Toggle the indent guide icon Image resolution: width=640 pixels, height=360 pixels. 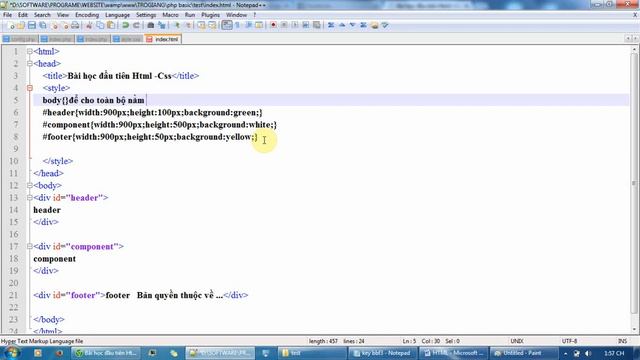(x=248, y=25)
